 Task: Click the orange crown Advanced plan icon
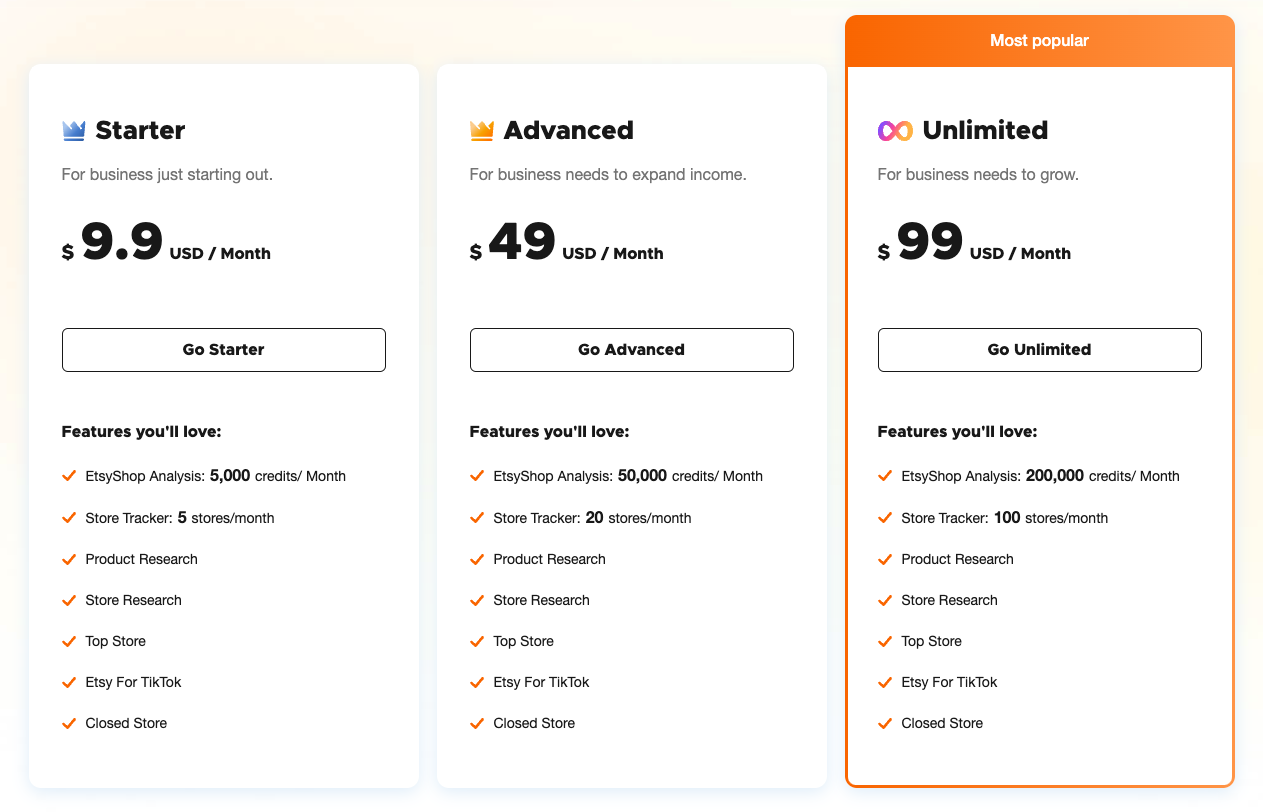click(482, 130)
